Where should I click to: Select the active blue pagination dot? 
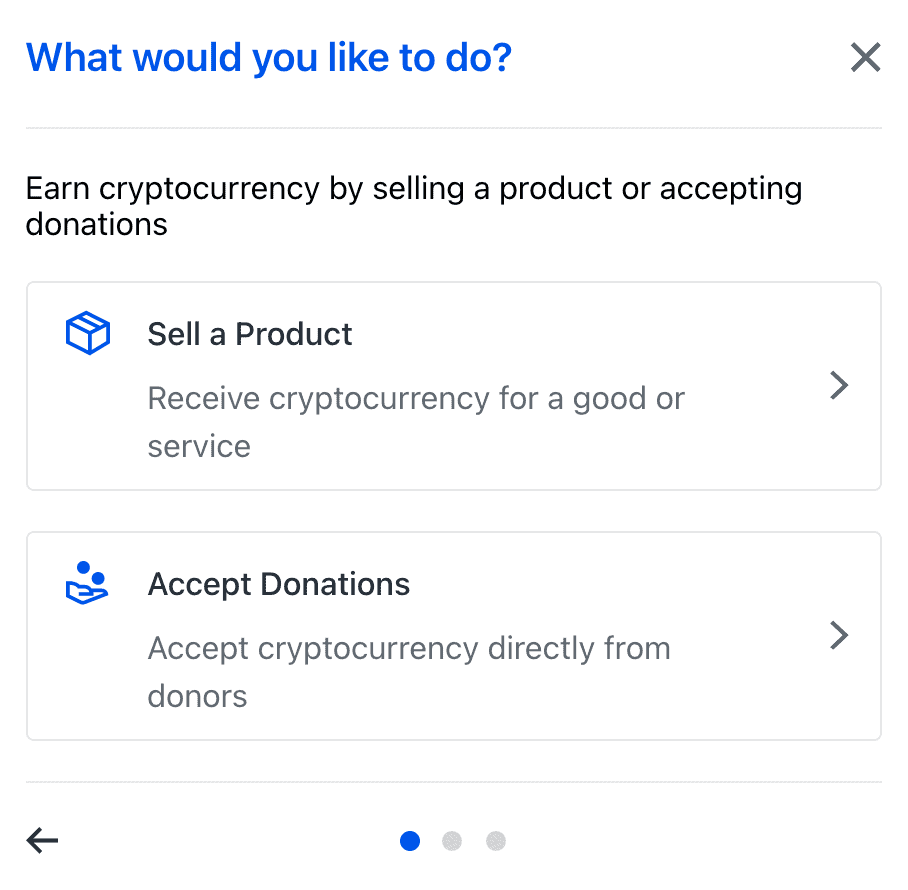pyautogui.click(x=410, y=841)
